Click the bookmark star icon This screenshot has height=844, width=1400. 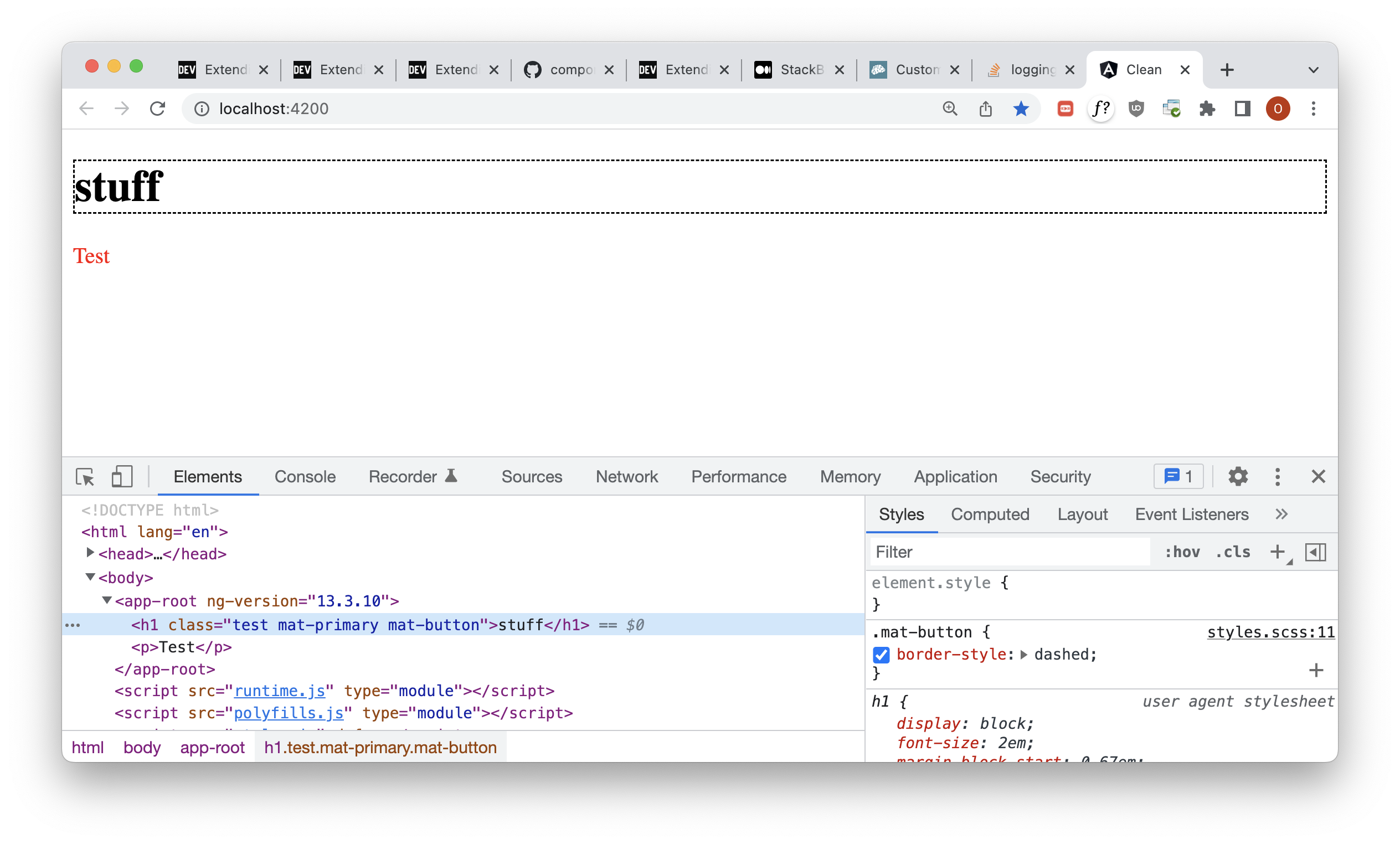click(1021, 109)
